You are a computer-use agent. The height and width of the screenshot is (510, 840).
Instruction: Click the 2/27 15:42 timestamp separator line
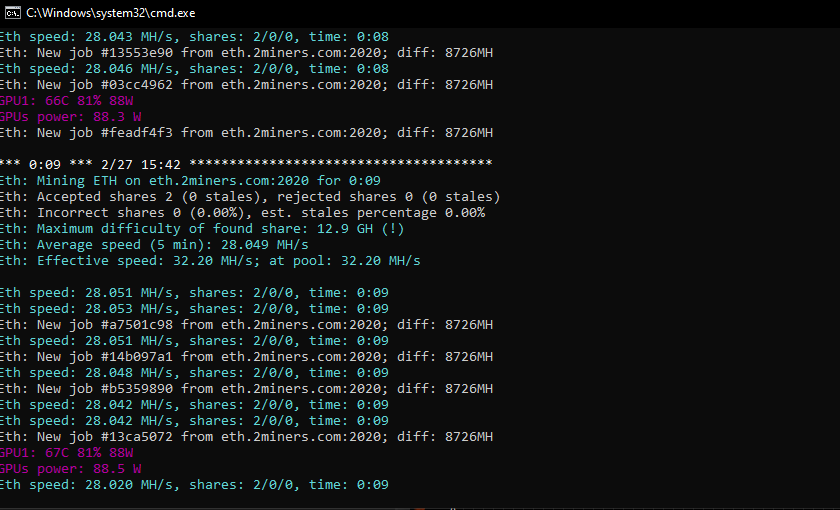click(x=246, y=164)
